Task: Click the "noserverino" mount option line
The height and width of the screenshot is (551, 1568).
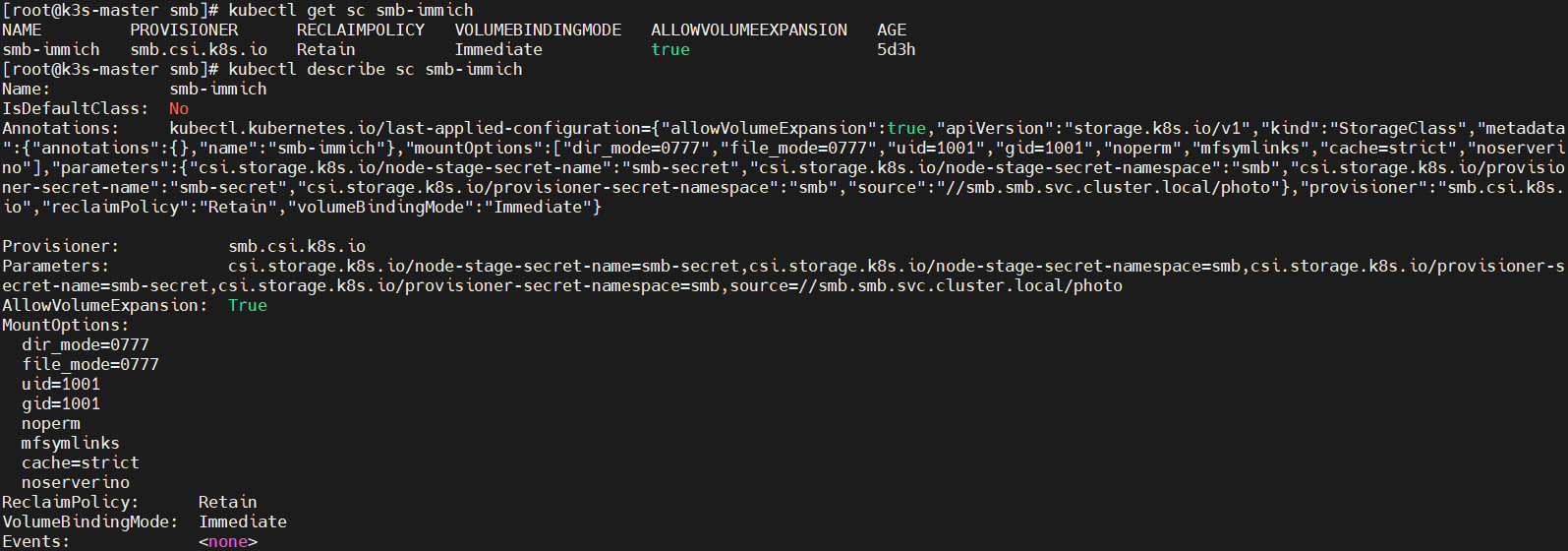Action: [x=76, y=482]
